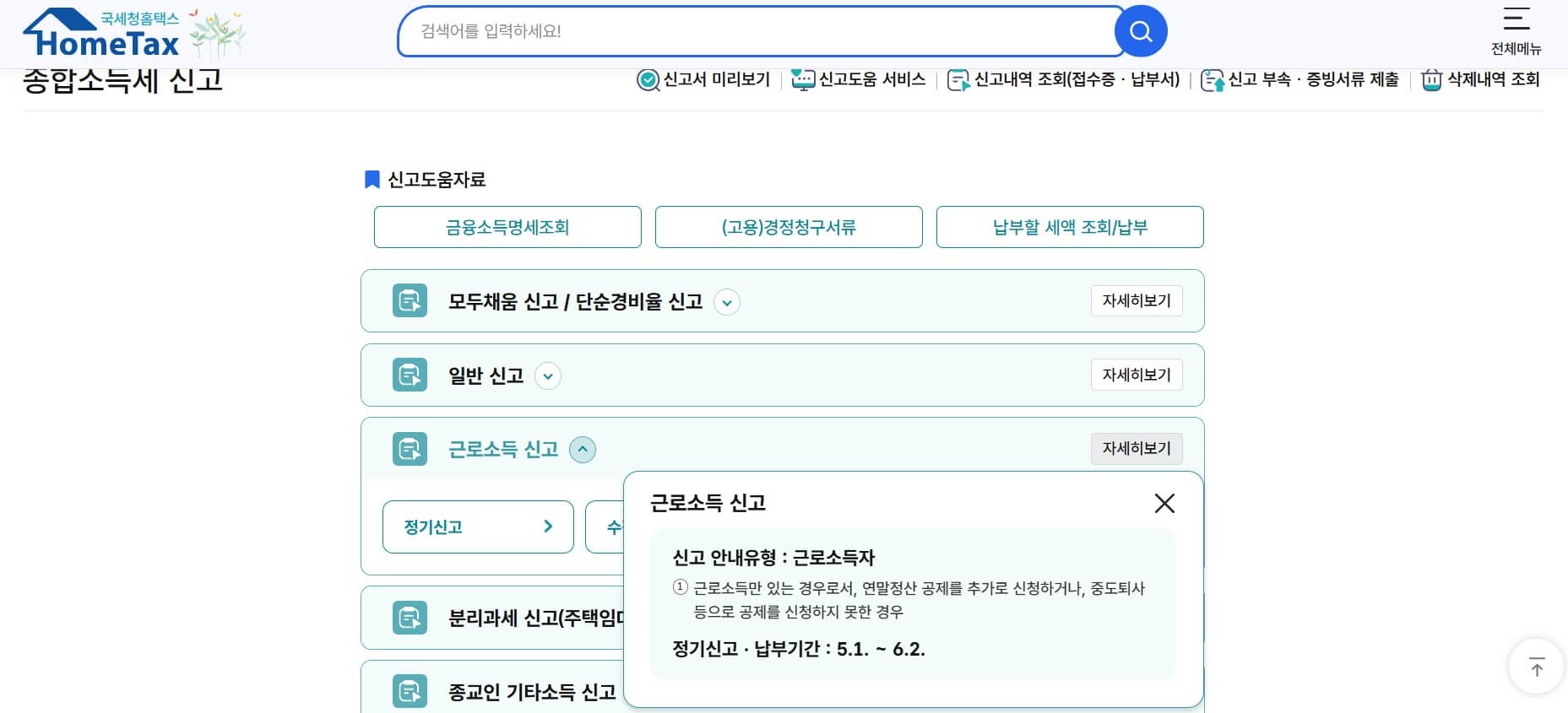Click the 신고 안내유형 : 근로소득자 text
The image size is (1568, 713).
773,557
